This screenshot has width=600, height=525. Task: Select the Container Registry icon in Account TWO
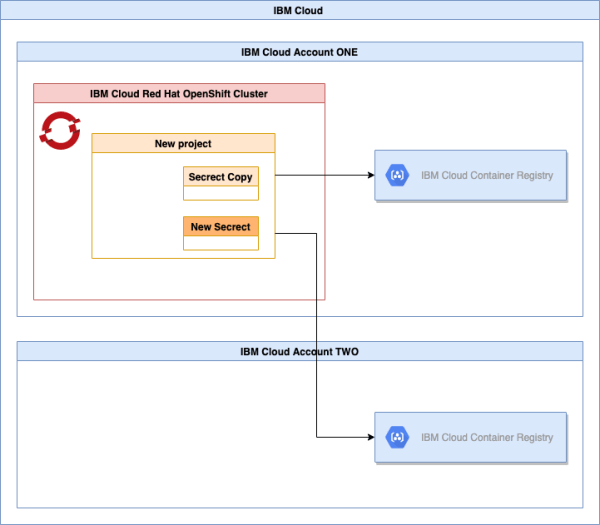(397, 437)
